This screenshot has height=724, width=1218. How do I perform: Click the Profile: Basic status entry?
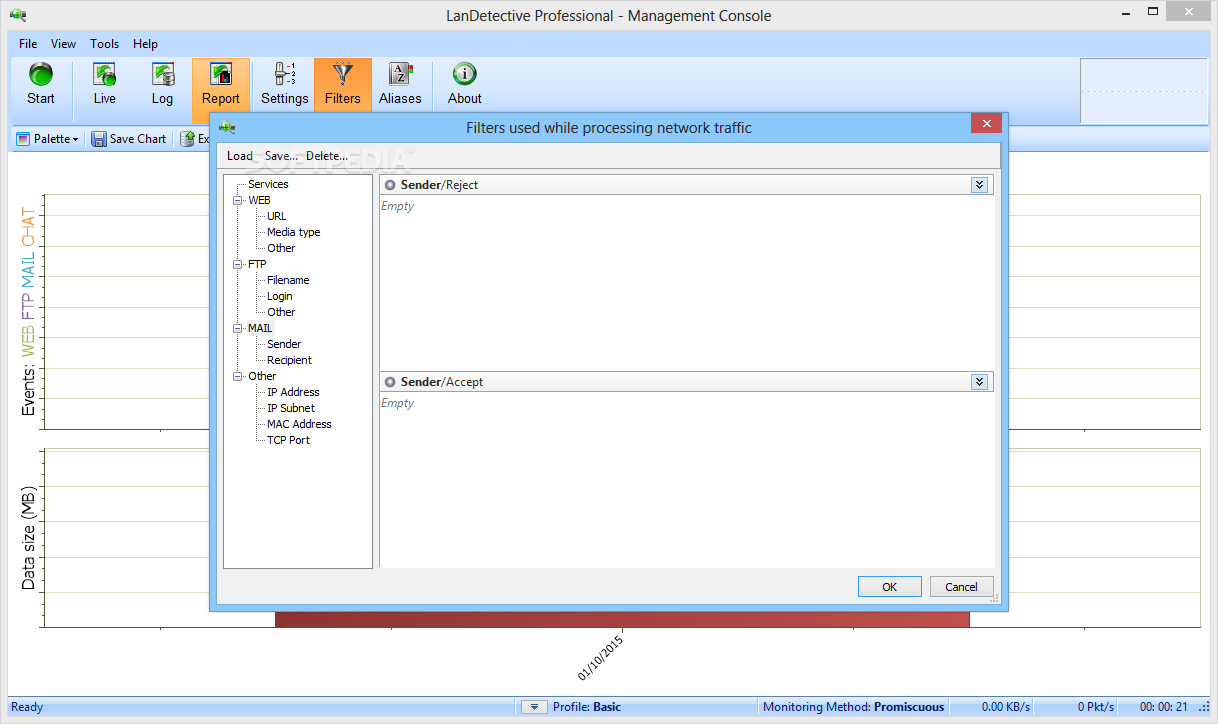pos(586,707)
